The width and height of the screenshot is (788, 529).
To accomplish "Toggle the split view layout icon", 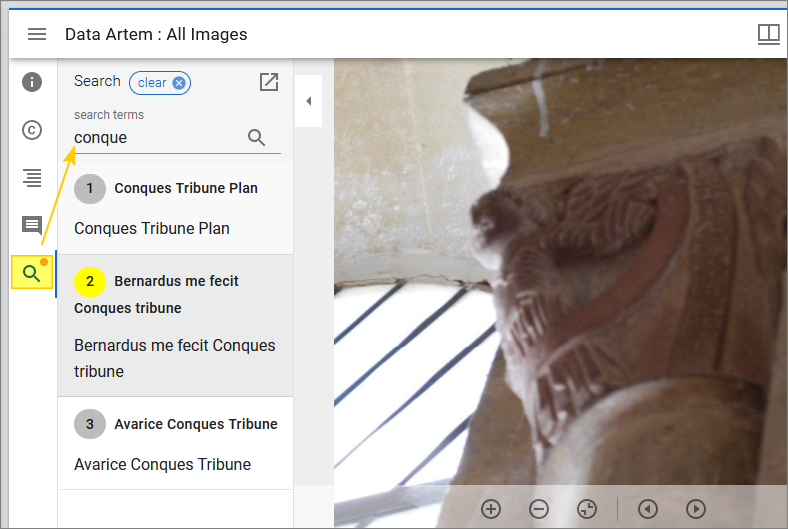I will point(768,34).
